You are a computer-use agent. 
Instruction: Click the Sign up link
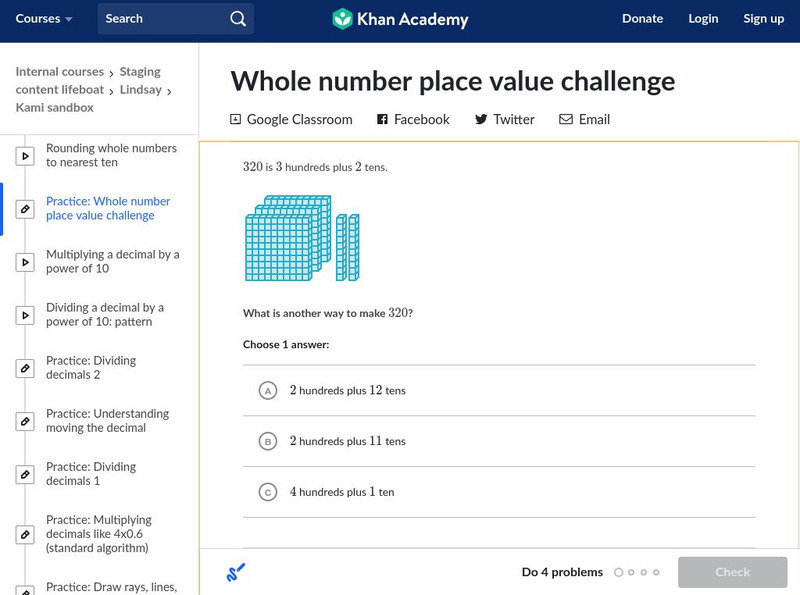[763, 19]
